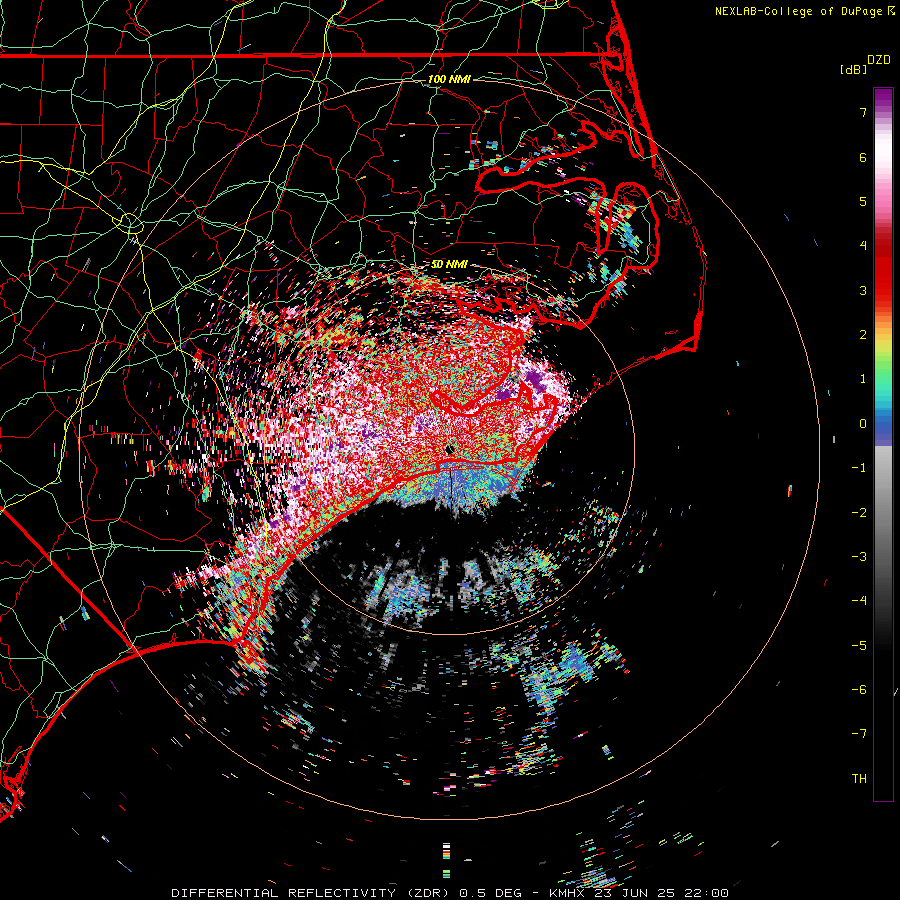Click the black radar site marker at center
900x900 pixels.
450,449
